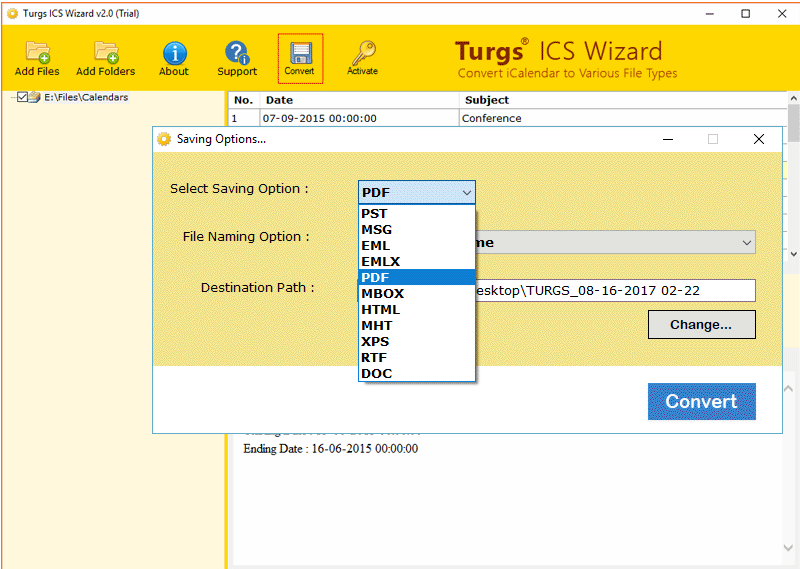
Task: Click the Subject column header
Action: tap(622, 100)
